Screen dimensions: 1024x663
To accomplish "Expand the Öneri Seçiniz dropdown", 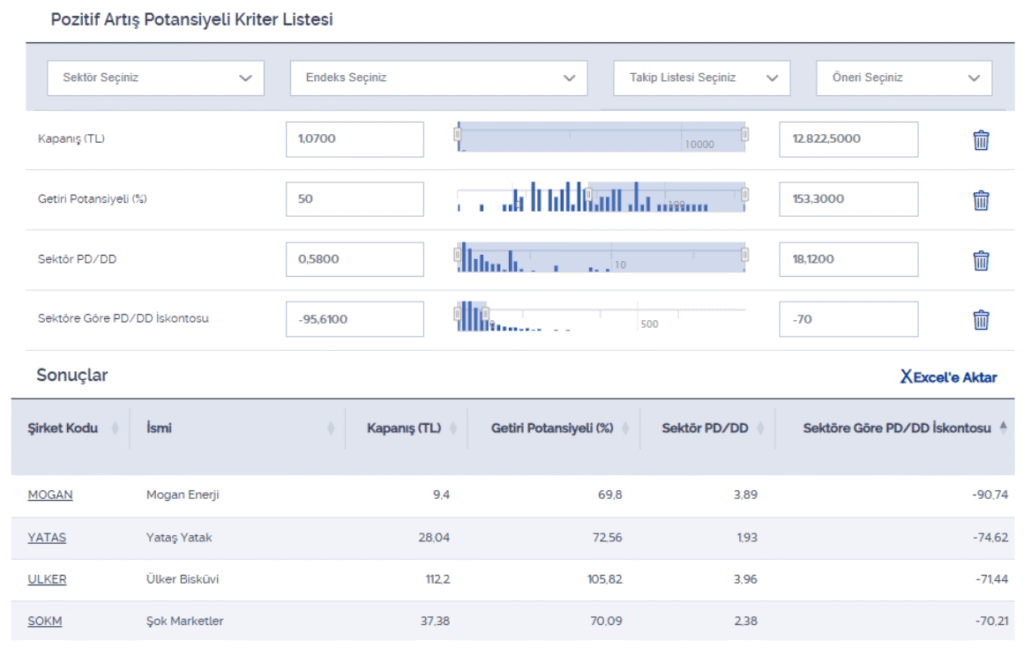I will (904, 78).
